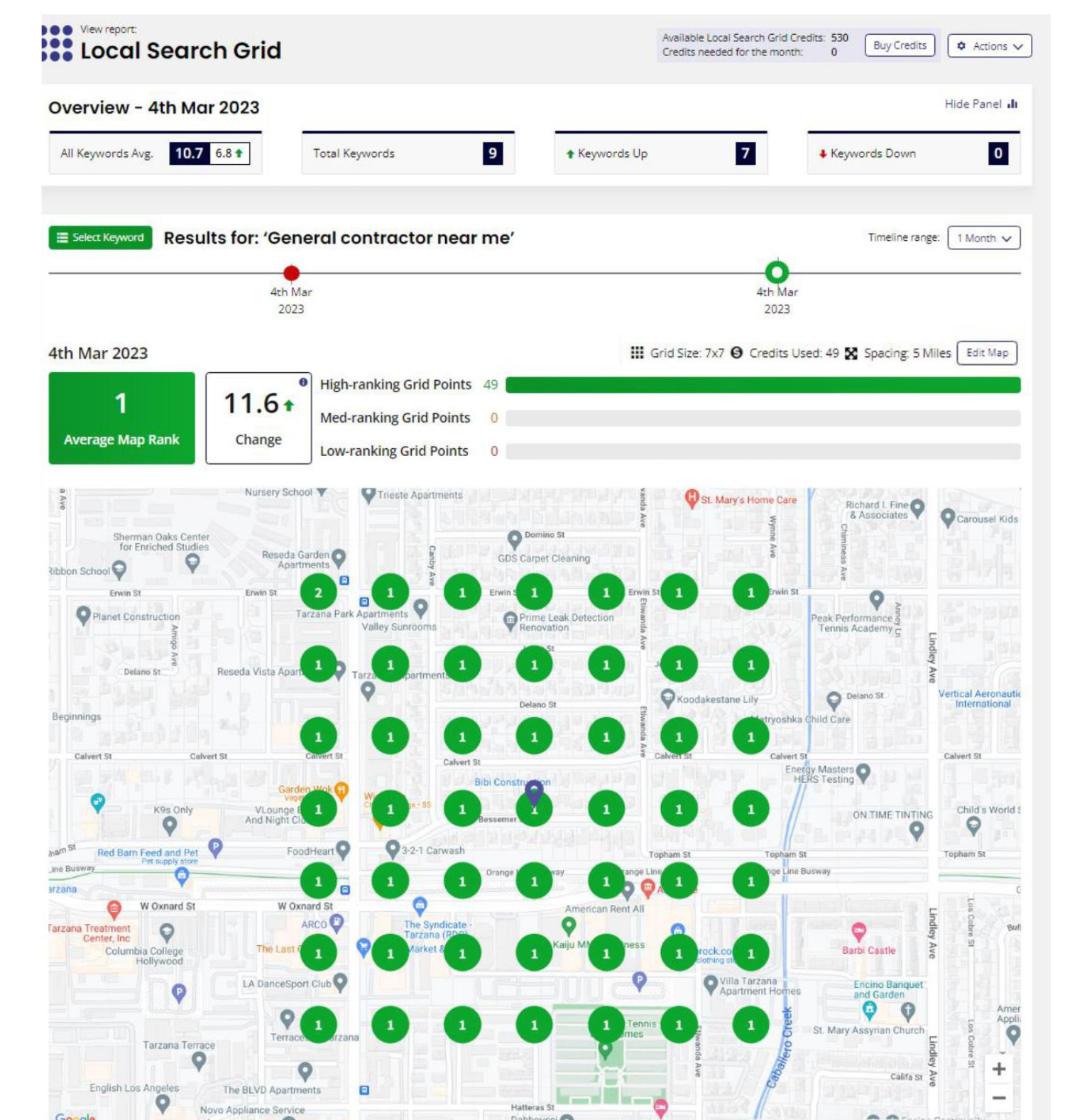Screen dimensions: 1065x1120
Task: Click the Edit Map button
Action: click(x=986, y=353)
